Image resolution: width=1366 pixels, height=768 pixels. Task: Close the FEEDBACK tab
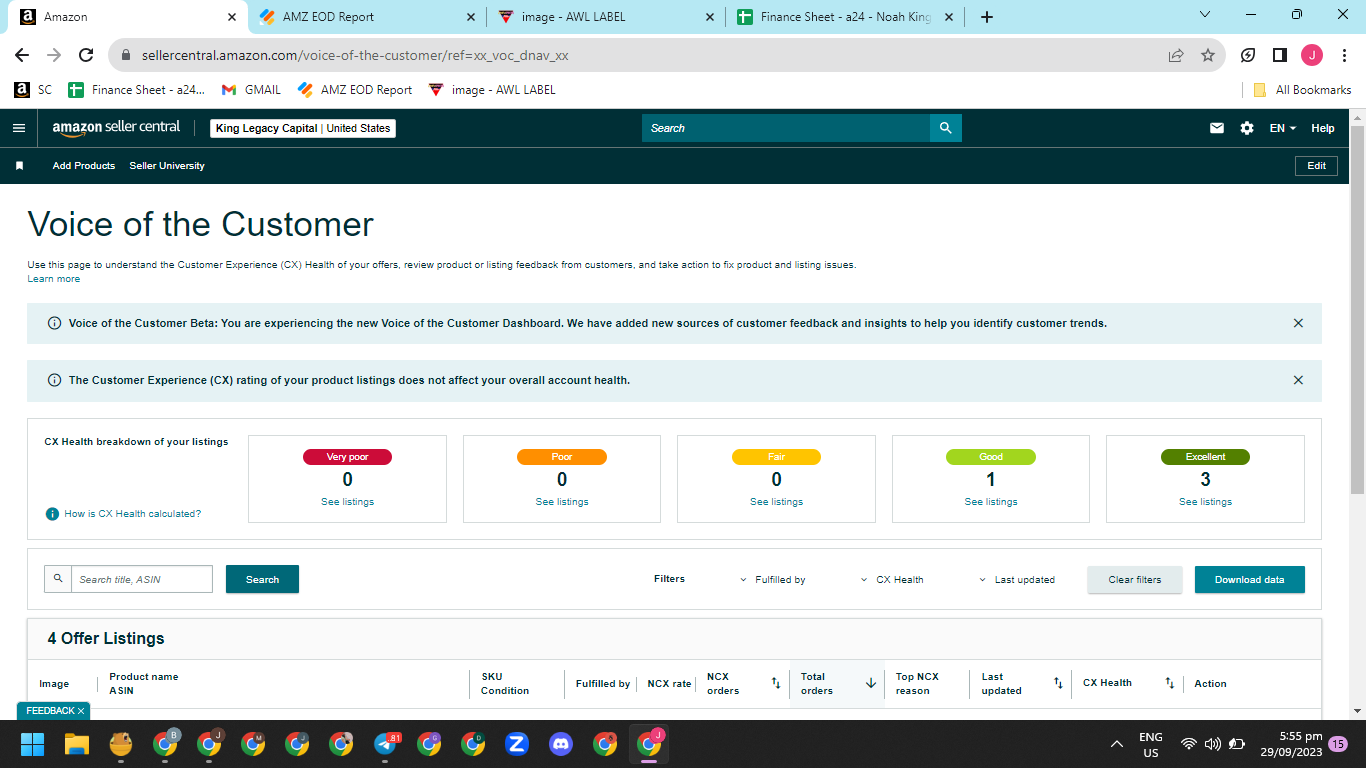81,711
